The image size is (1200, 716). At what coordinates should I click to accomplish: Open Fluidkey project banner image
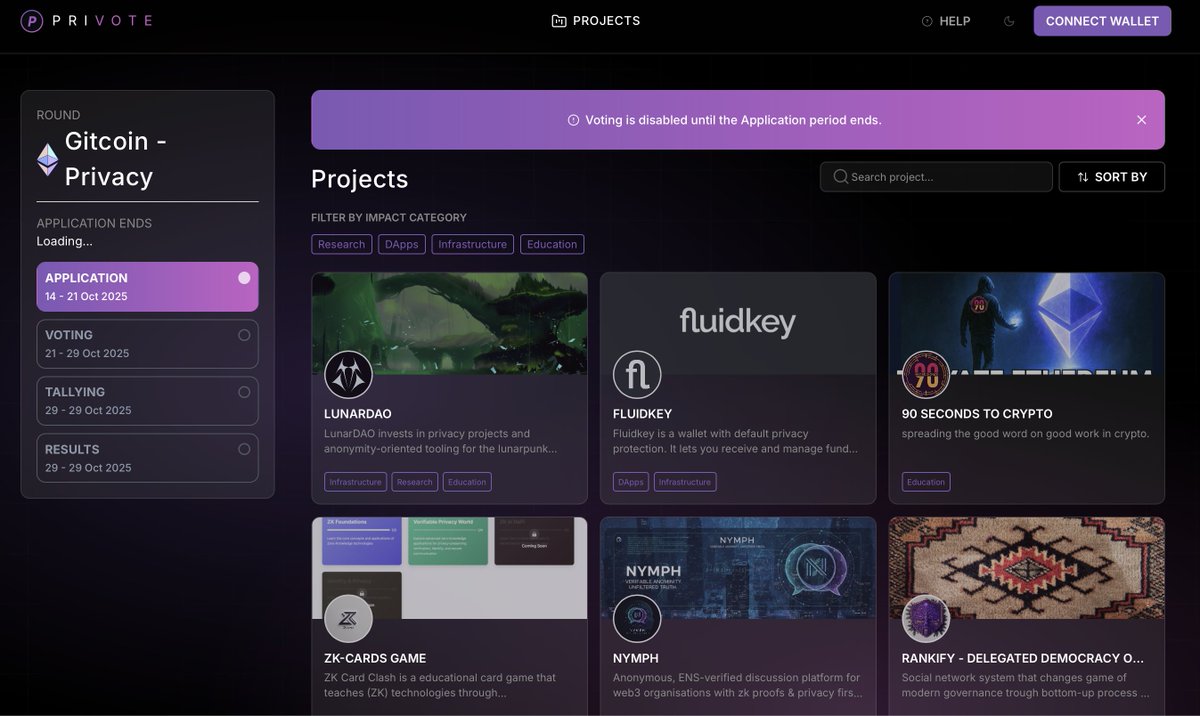pos(738,323)
